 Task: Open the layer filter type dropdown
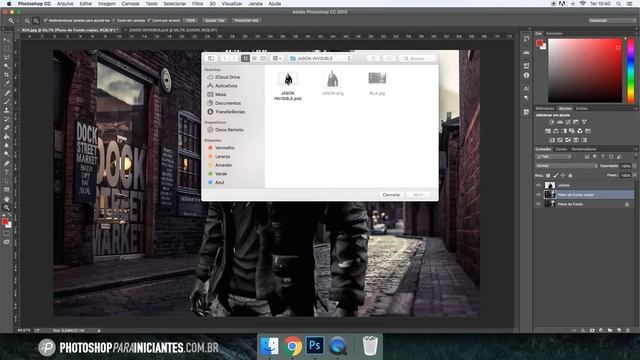tap(553, 157)
